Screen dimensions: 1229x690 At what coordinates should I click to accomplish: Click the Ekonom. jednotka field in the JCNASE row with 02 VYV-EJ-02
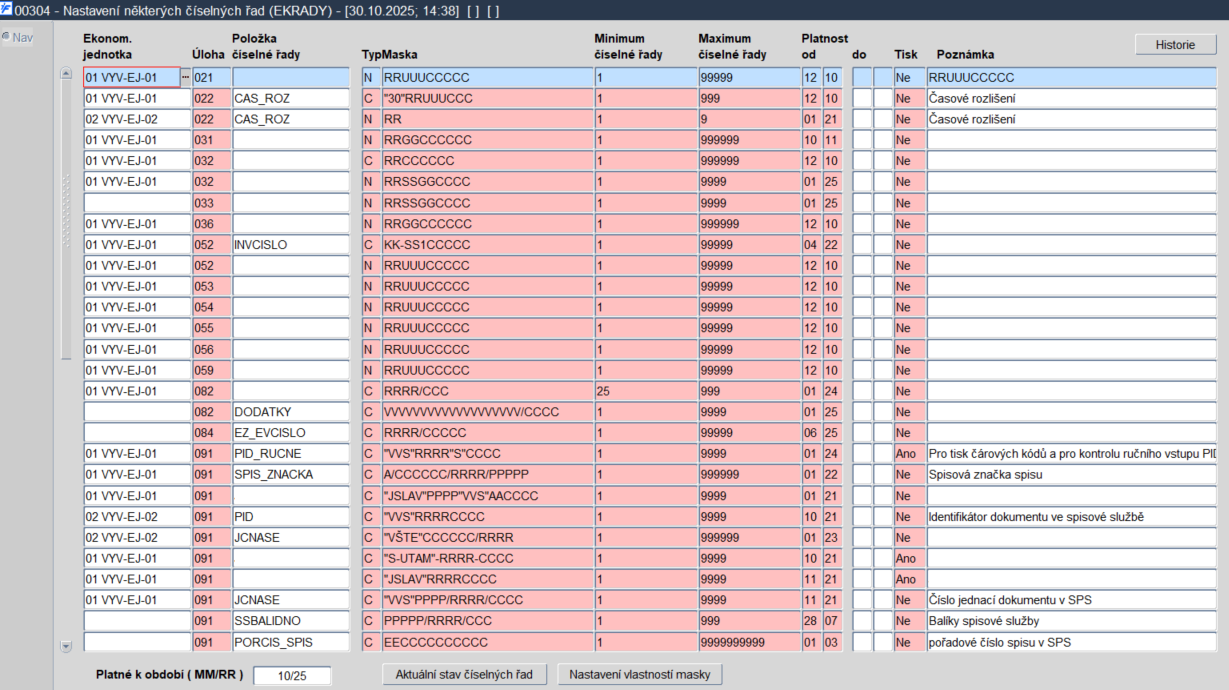pyautogui.click(x=136, y=537)
